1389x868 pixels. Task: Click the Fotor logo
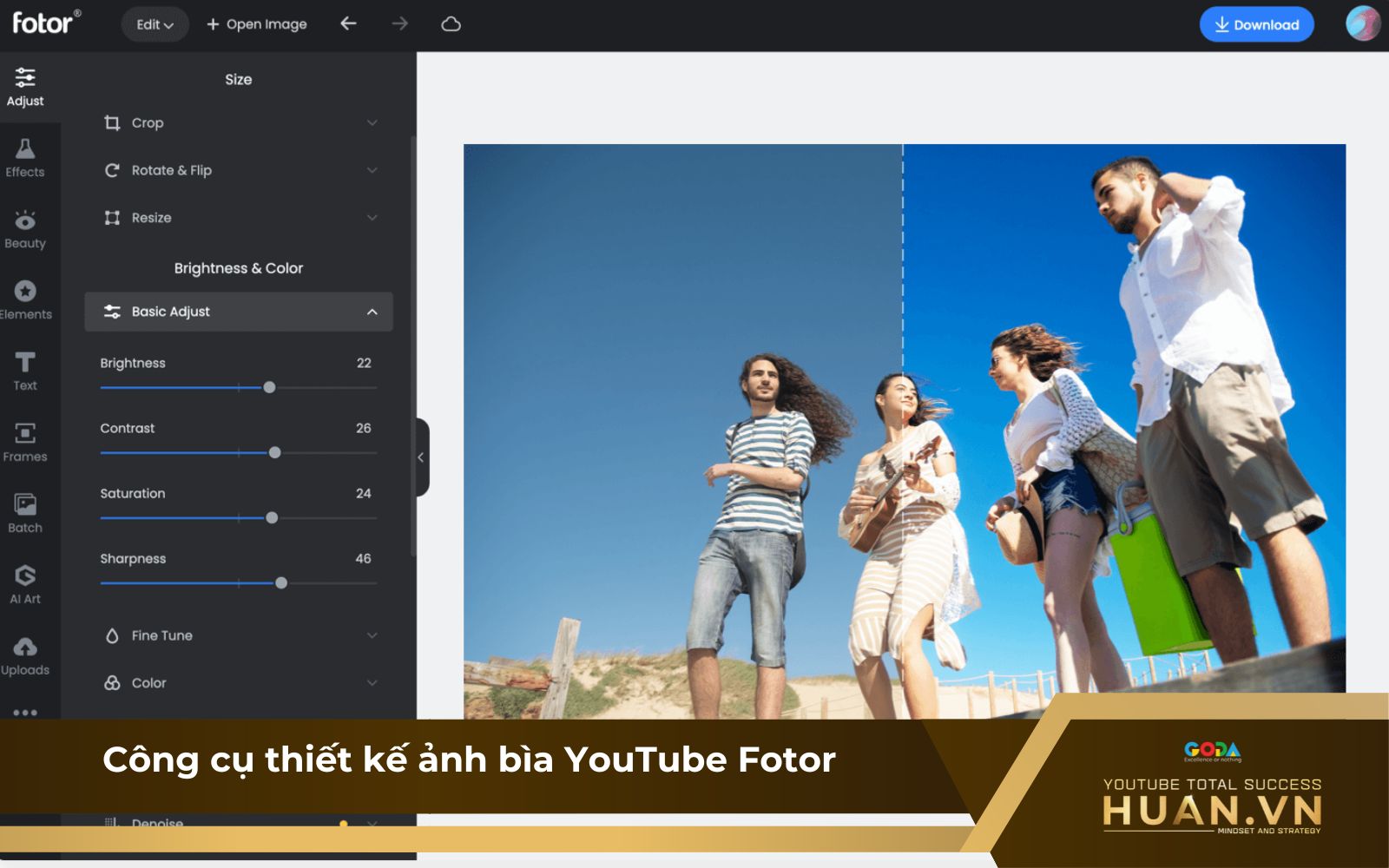click(46, 22)
